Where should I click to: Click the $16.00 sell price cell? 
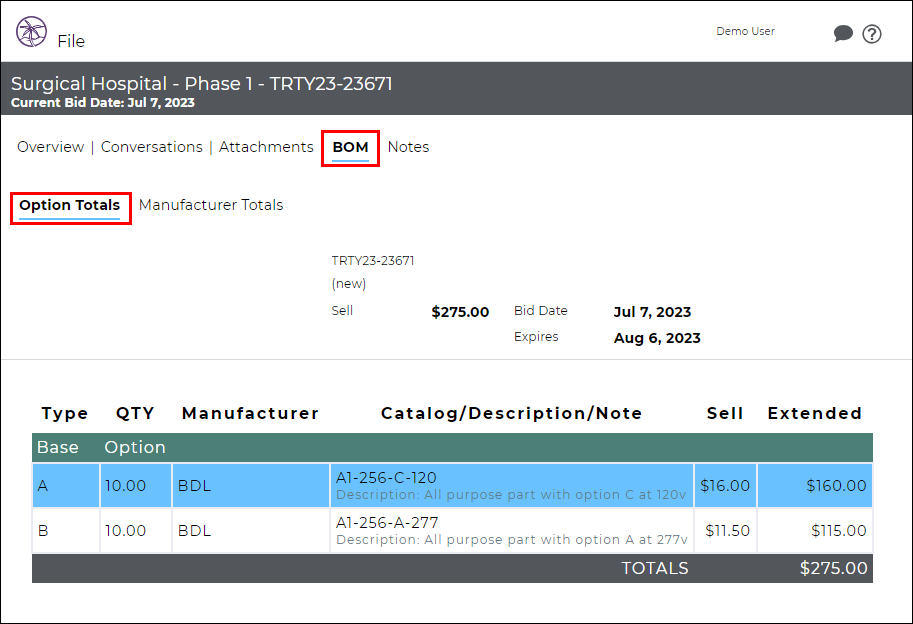coord(725,485)
